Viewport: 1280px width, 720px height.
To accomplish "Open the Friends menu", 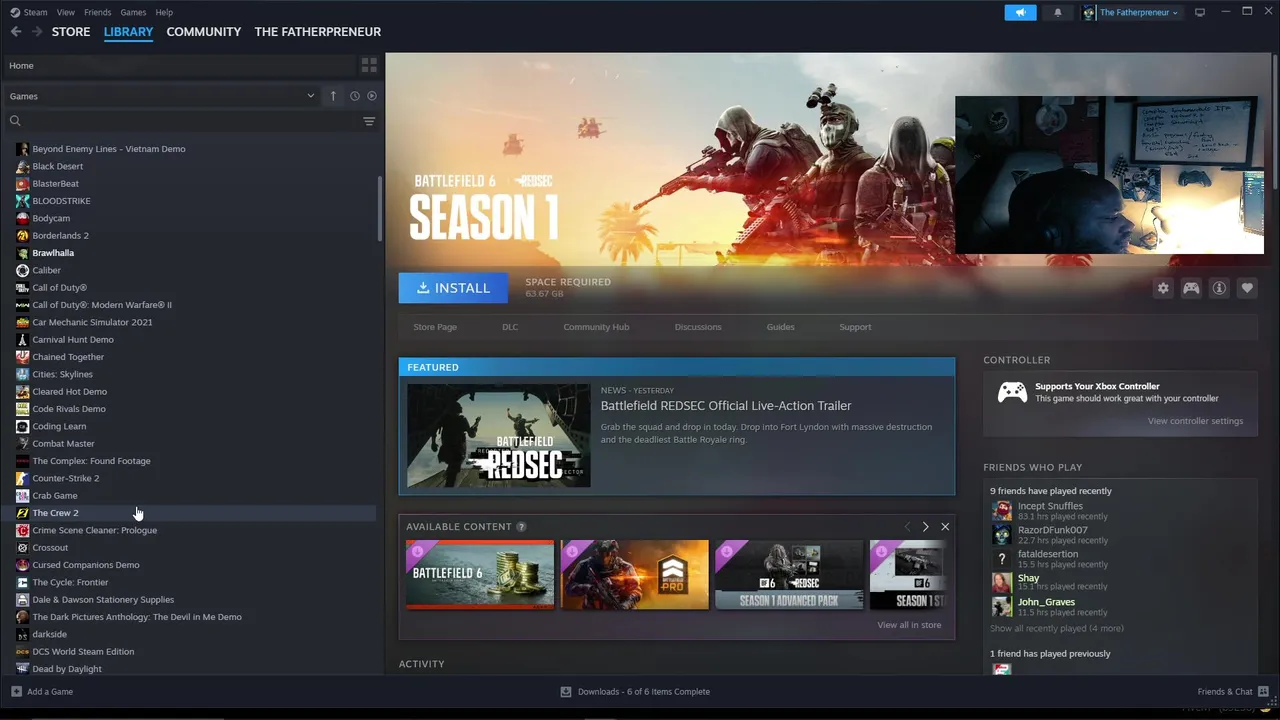I will pyautogui.click(x=97, y=12).
